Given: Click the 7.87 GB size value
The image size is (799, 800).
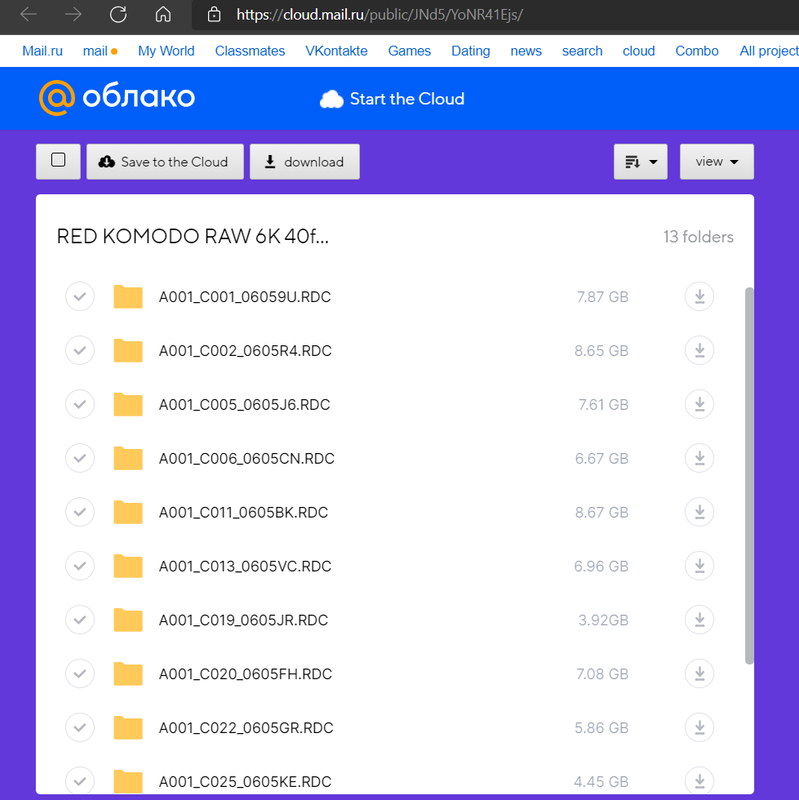Looking at the screenshot, I should pyautogui.click(x=602, y=297).
